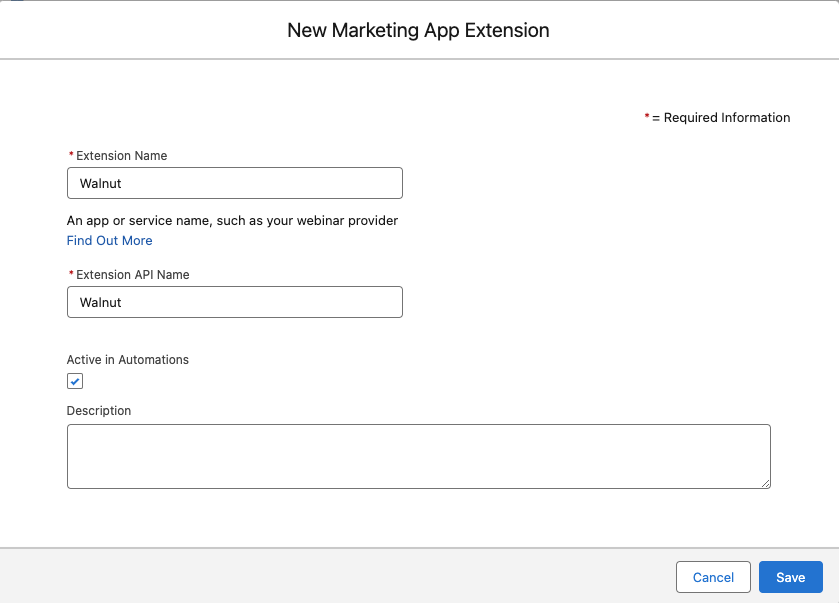
Task: Click the Extension Name input field
Action: tap(234, 183)
